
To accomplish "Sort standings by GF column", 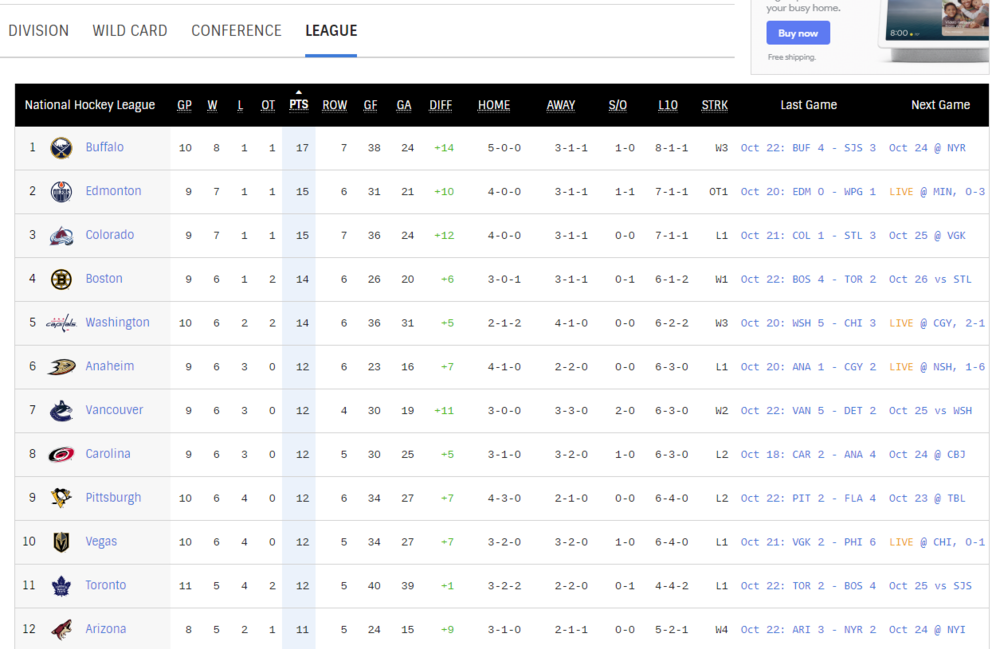I will pyautogui.click(x=371, y=105).
